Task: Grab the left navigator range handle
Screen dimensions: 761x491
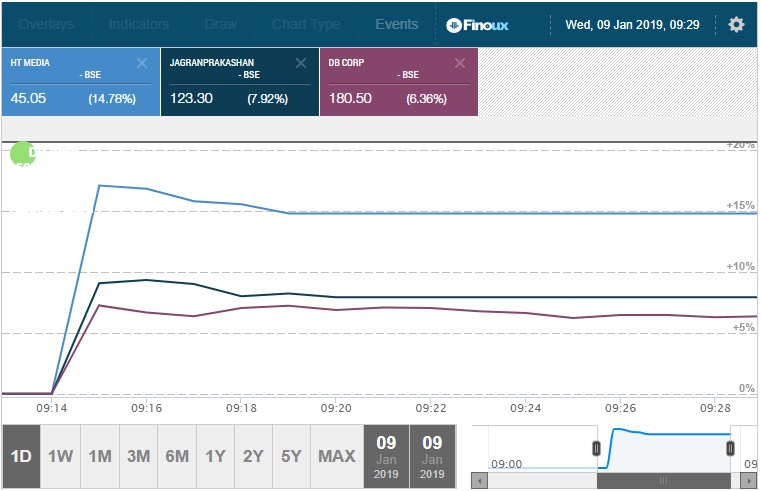Action: tap(596, 448)
